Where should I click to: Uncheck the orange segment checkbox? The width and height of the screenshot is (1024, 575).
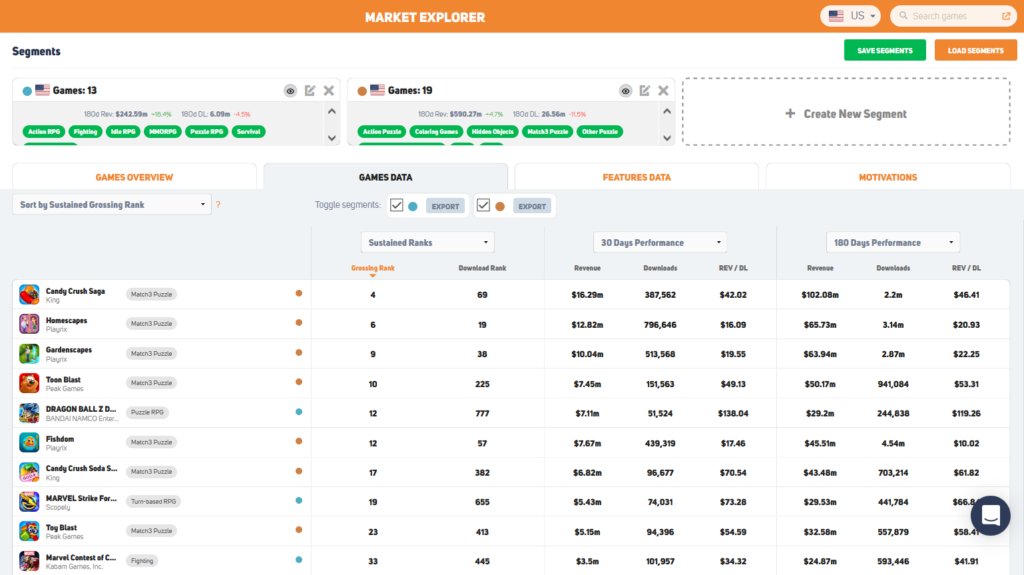click(483, 205)
